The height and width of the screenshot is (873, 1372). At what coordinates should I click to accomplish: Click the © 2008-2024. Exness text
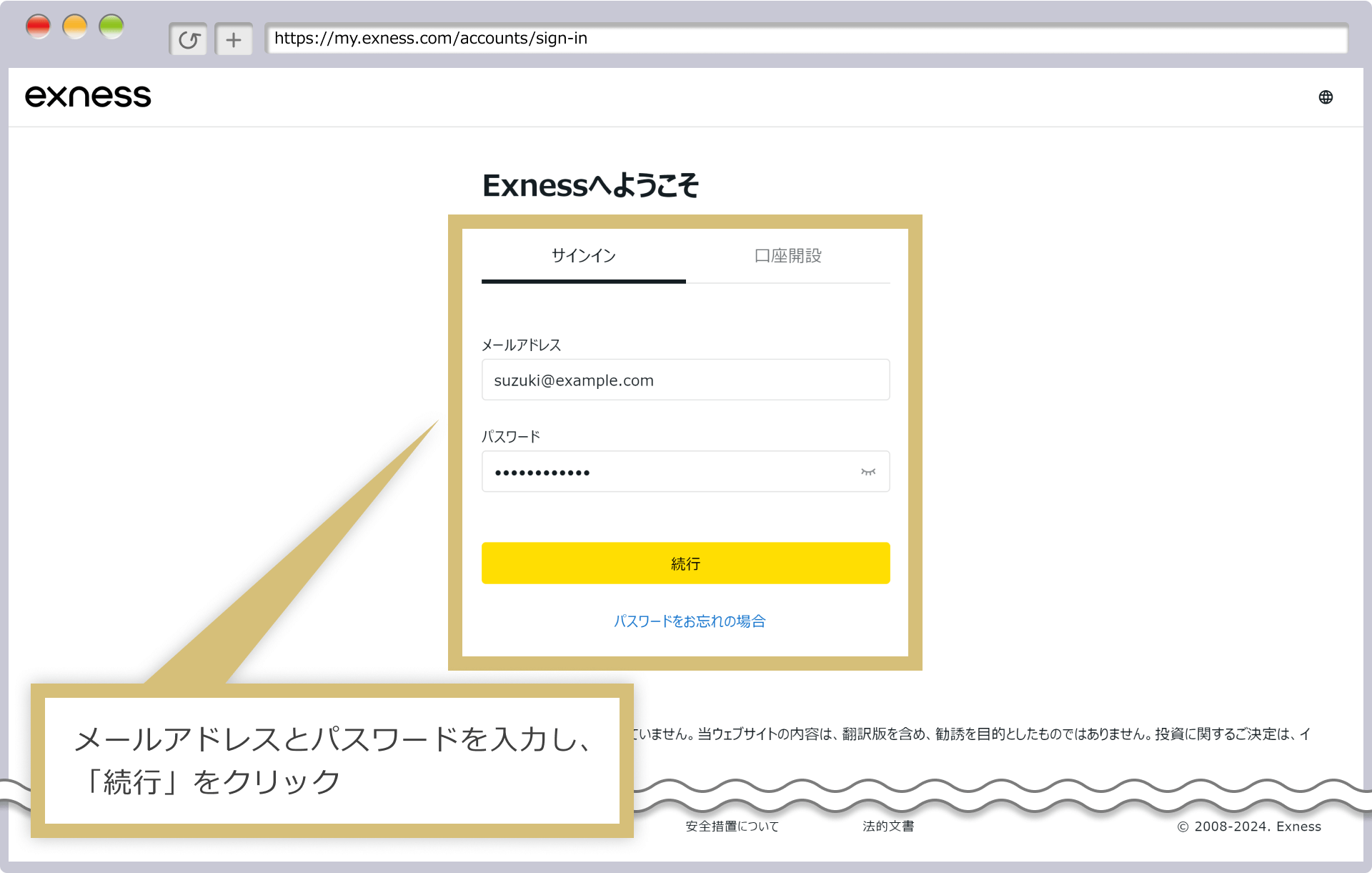click(x=1249, y=827)
